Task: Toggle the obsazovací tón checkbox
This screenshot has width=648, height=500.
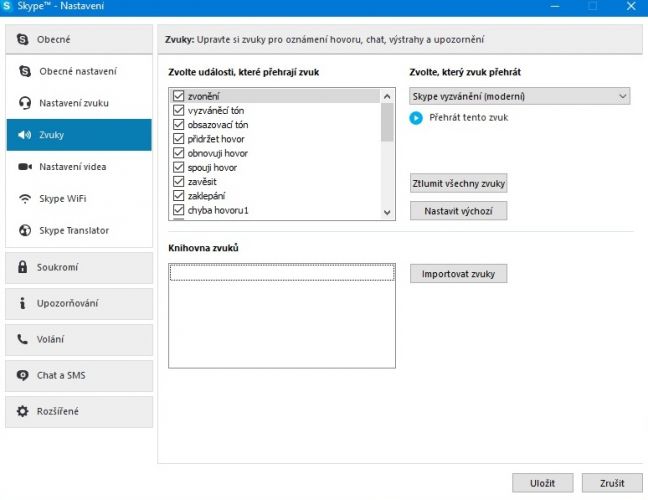Action: [179, 124]
